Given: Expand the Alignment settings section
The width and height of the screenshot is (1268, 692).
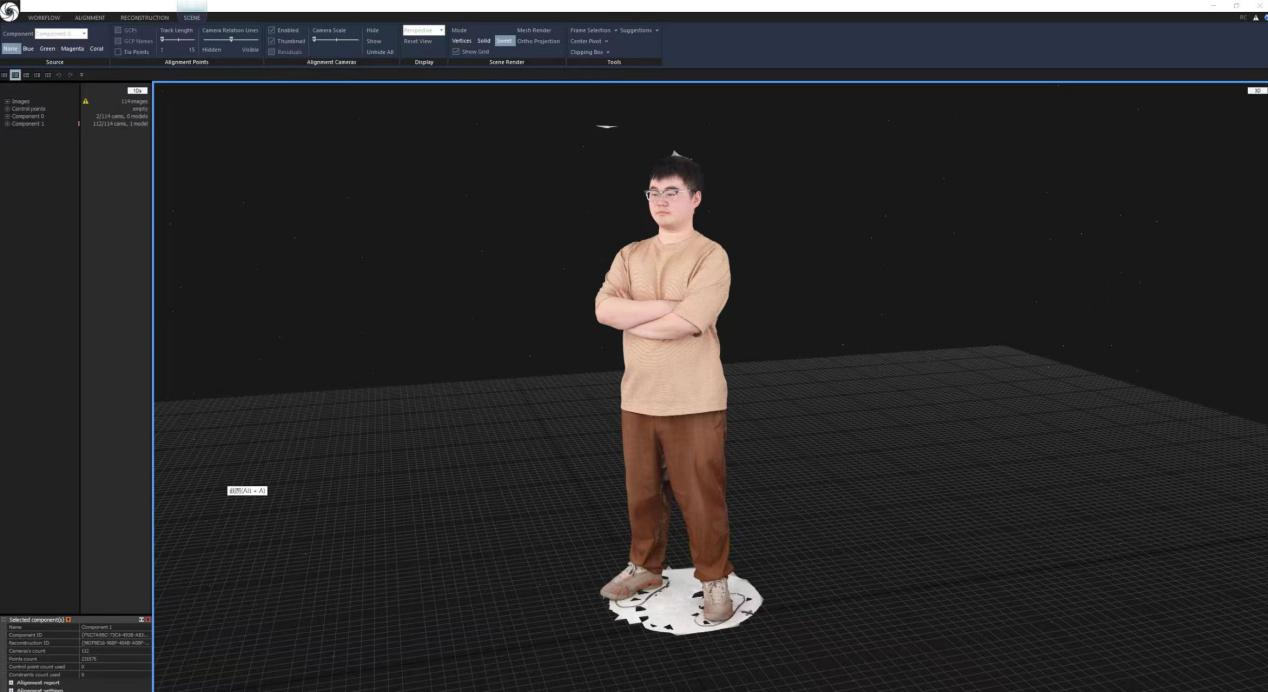Looking at the screenshot, I should [x=12, y=689].
